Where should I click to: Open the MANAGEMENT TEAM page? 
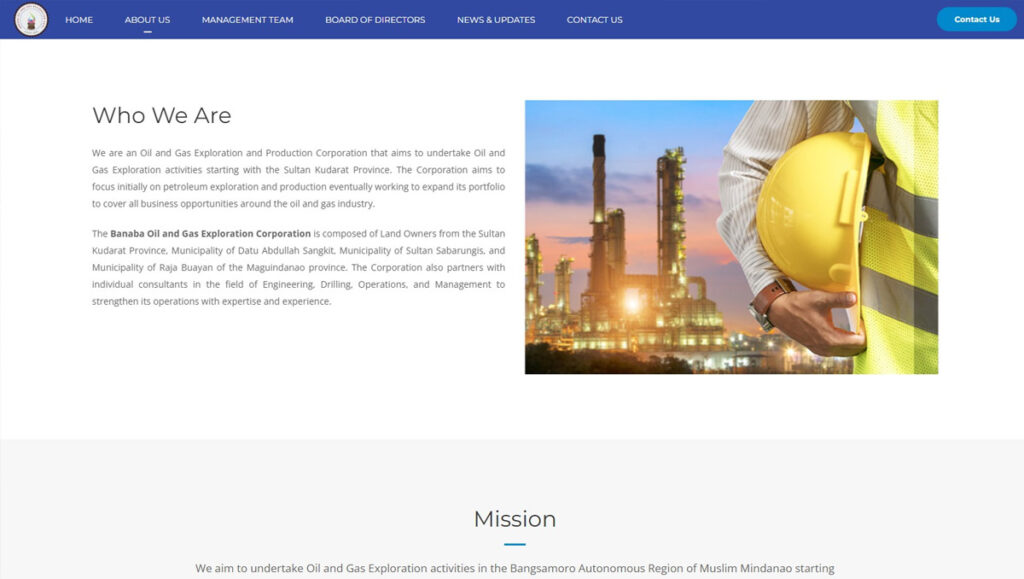[x=247, y=20]
